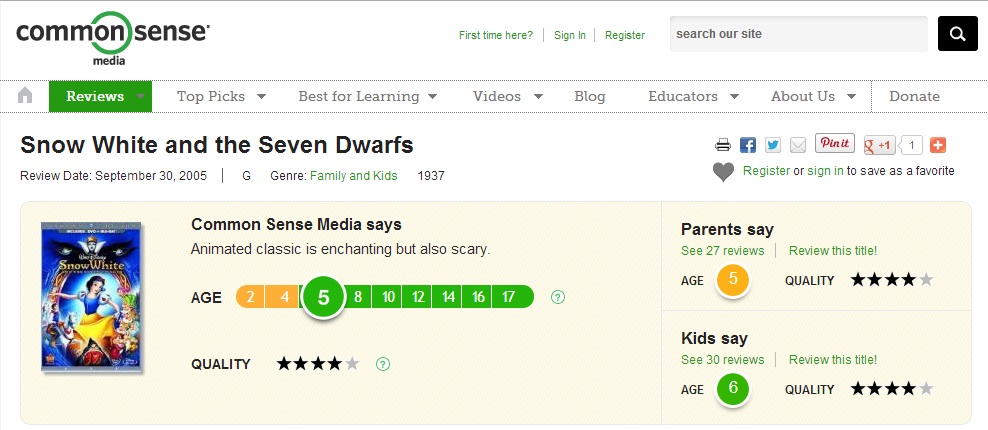Select age 10 on the age bar

click(x=388, y=296)
